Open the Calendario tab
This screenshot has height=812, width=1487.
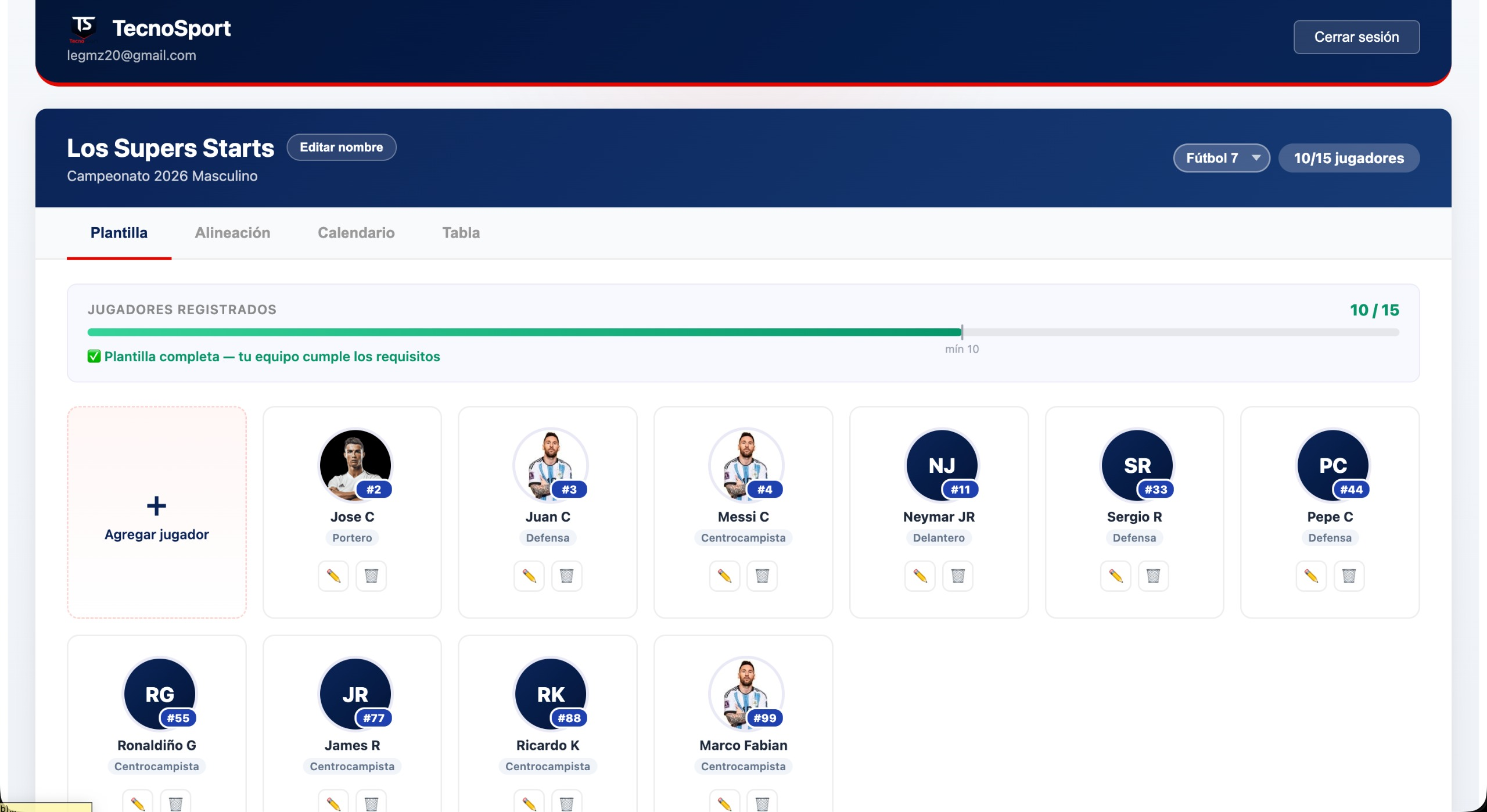click(356, 233)
